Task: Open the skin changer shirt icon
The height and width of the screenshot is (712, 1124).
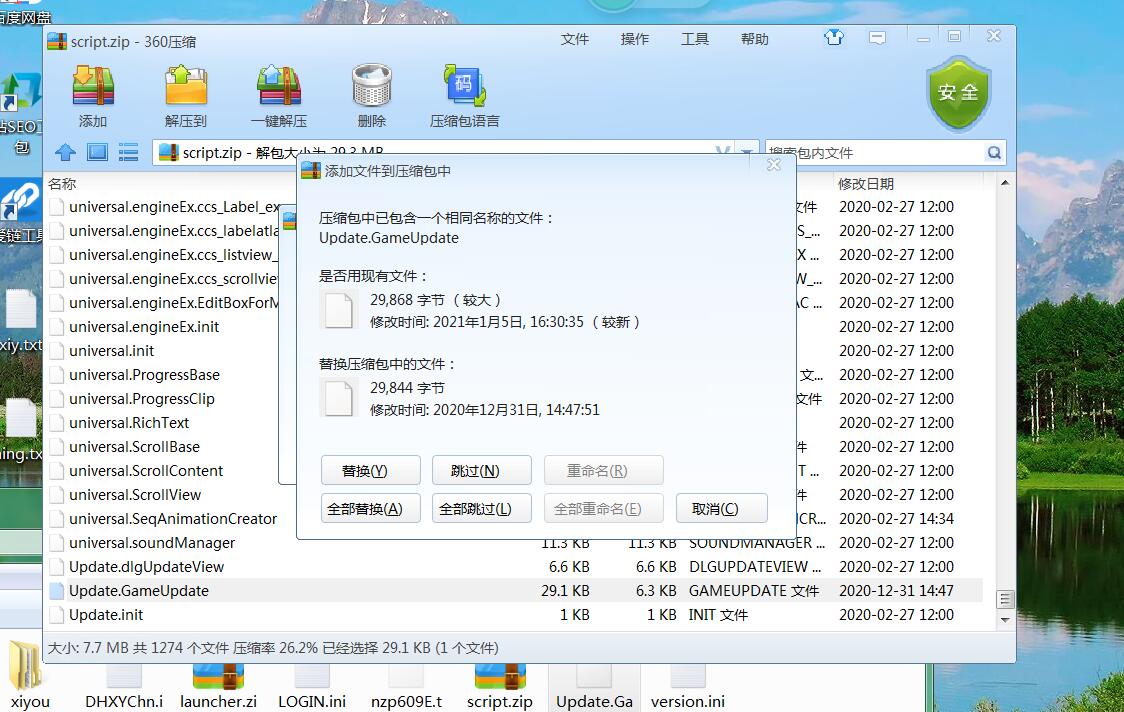Action: (834, 38)
